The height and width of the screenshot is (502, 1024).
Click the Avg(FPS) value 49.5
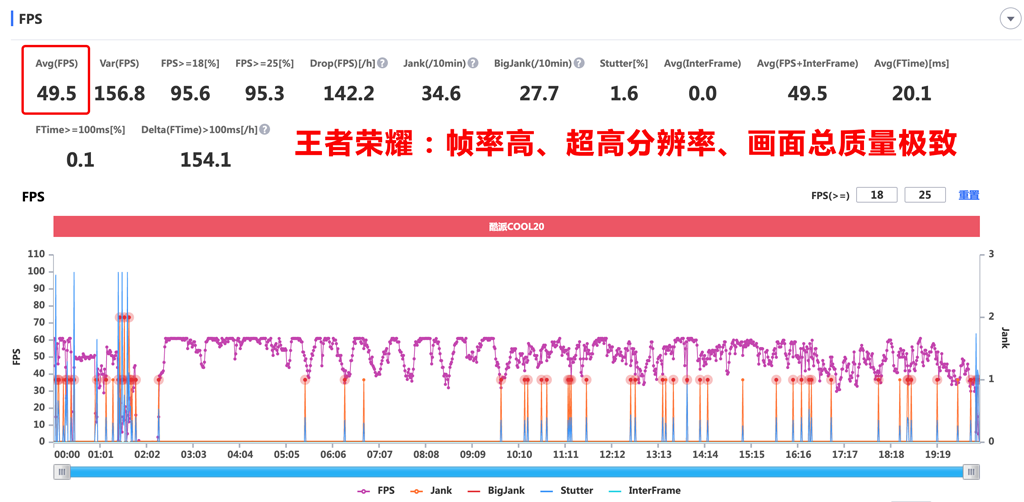56,94
